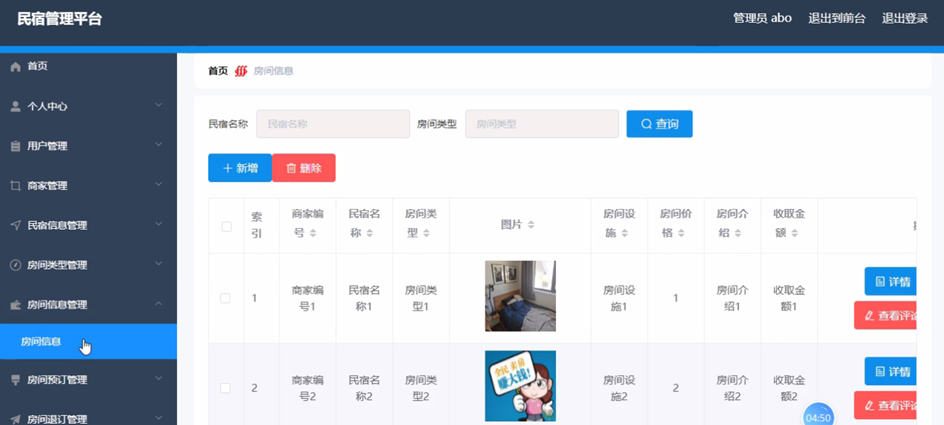This screenshot has width=944, height=425.
Task: Sort the table by 商家编号 column arrows
Action: tap(313, 234)
